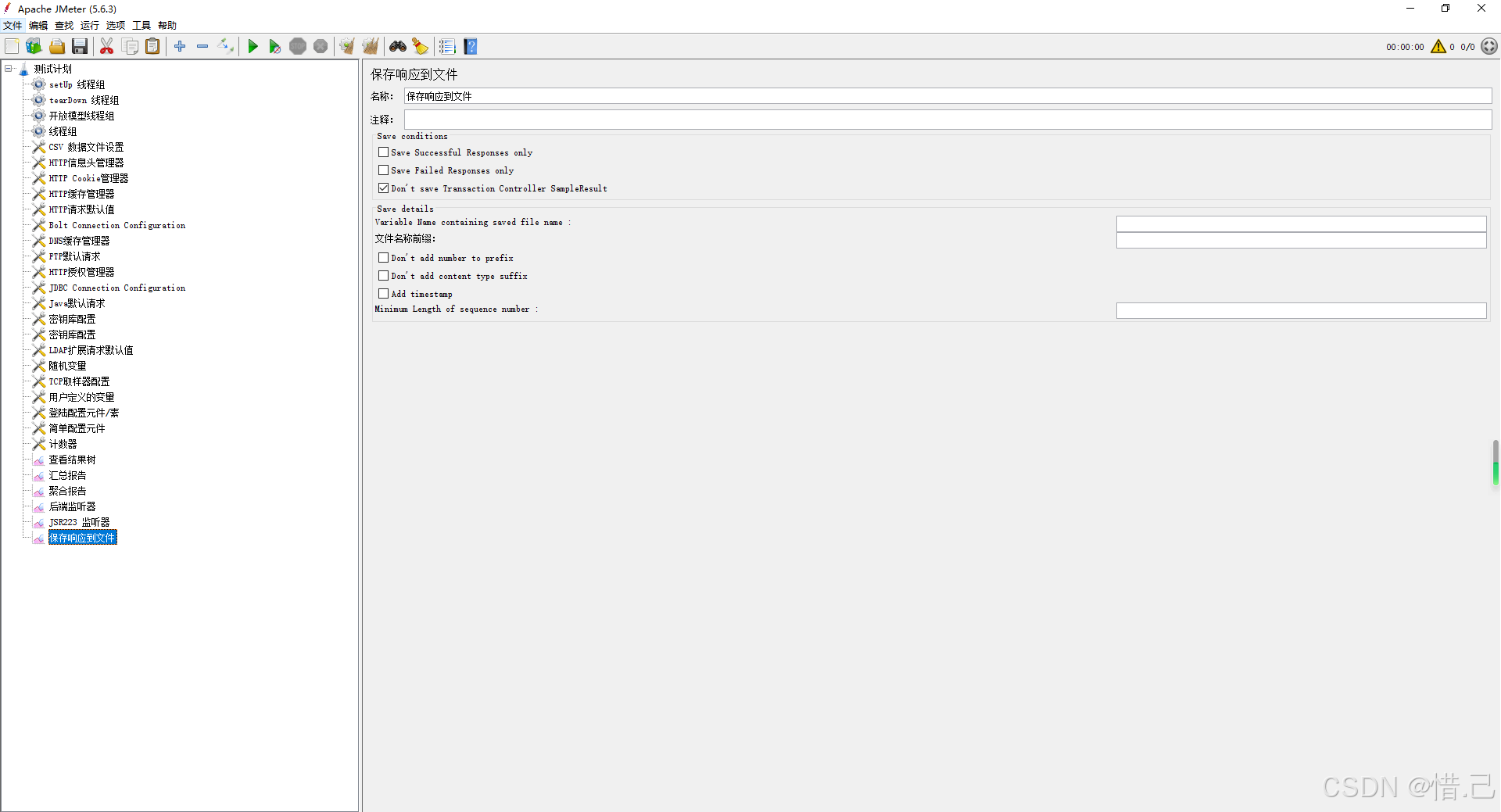Select setUp 线程组 in the tree
1501x812 pixels.
pyautogui.click(x=77, y=84)
